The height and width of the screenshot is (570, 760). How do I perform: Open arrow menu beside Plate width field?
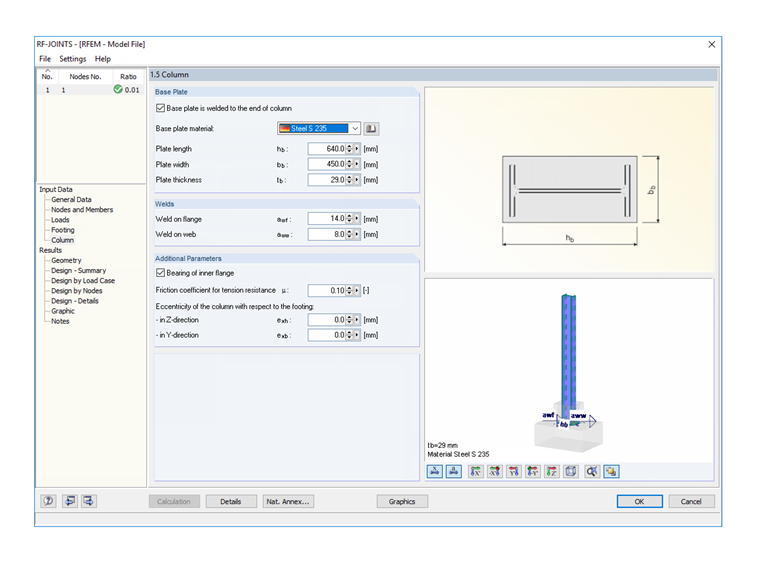358,164
